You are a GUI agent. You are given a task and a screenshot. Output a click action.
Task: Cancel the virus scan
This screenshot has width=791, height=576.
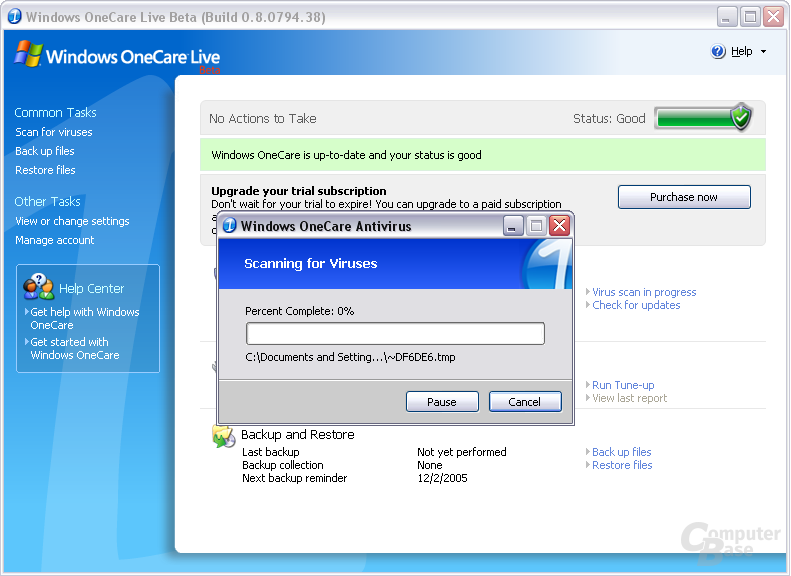525,402
